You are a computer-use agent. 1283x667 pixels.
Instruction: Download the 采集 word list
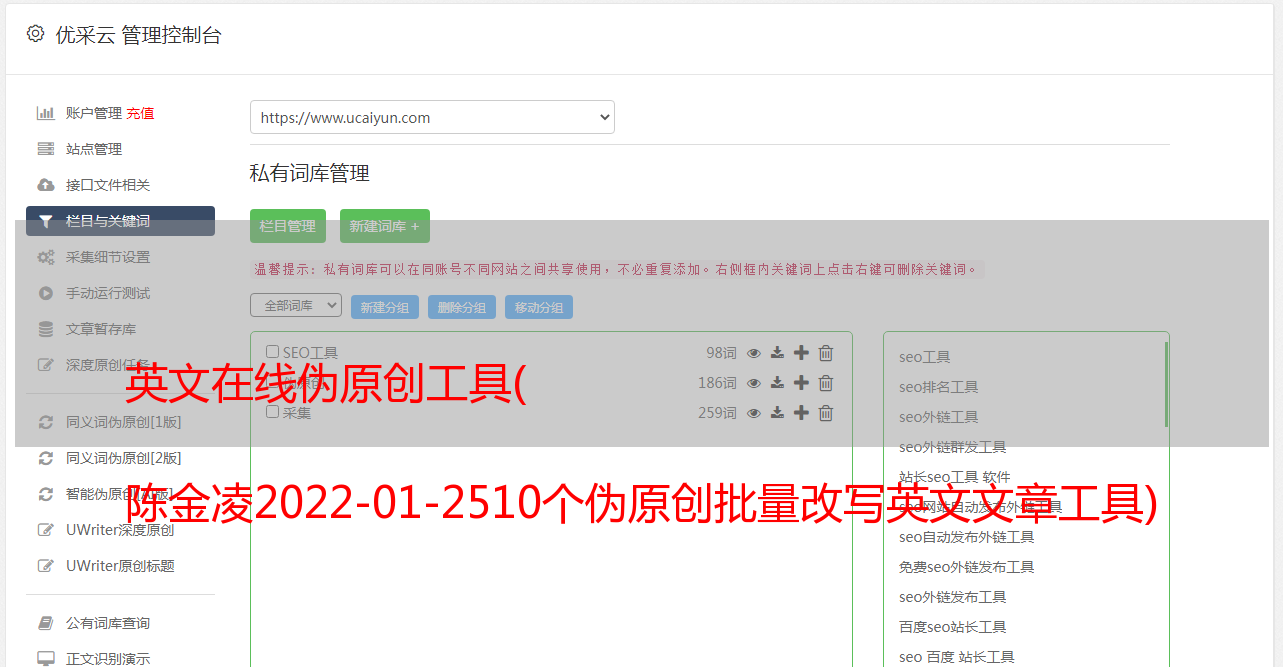(777, 413)
